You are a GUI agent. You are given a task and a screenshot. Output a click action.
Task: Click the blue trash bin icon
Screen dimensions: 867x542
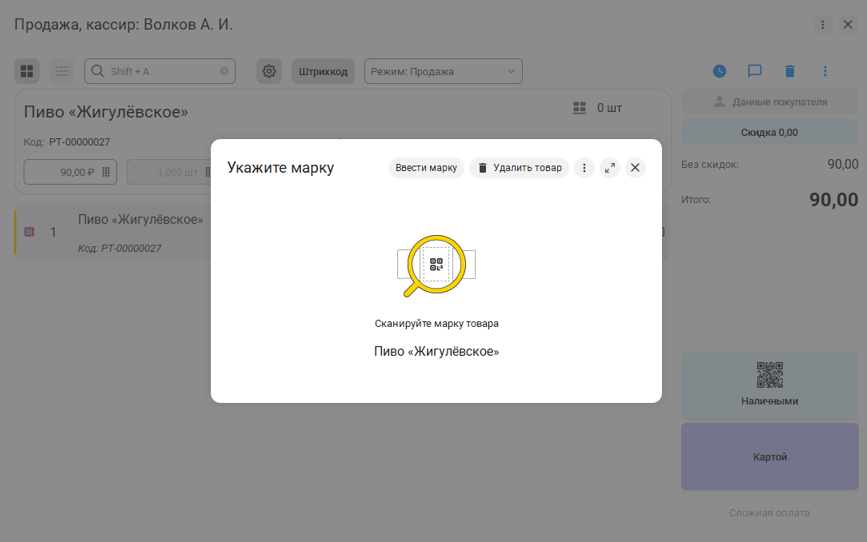pos(790,71)
